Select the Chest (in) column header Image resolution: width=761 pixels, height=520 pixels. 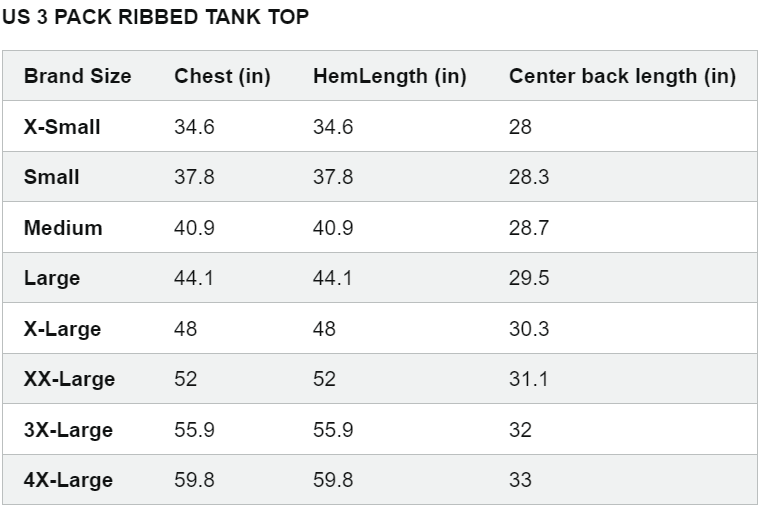[x=222, y=76]
